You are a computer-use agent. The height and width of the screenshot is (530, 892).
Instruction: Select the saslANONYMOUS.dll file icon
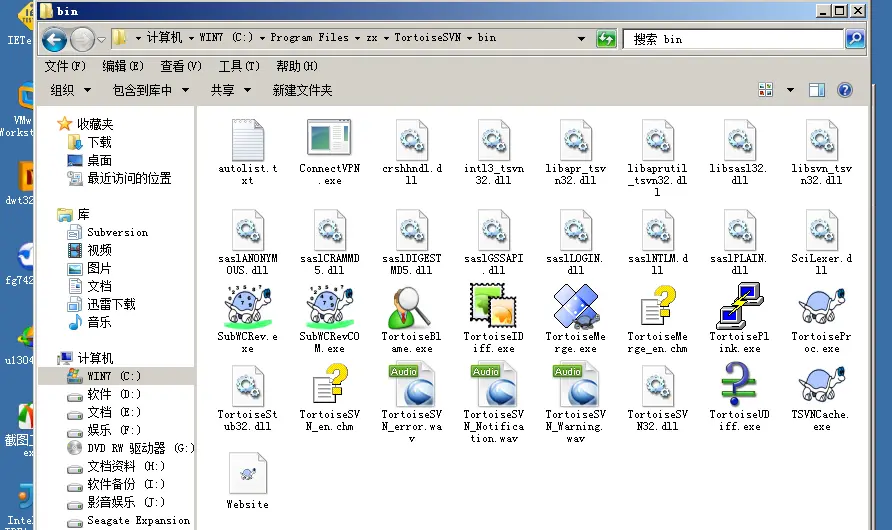tap(247, 230)
